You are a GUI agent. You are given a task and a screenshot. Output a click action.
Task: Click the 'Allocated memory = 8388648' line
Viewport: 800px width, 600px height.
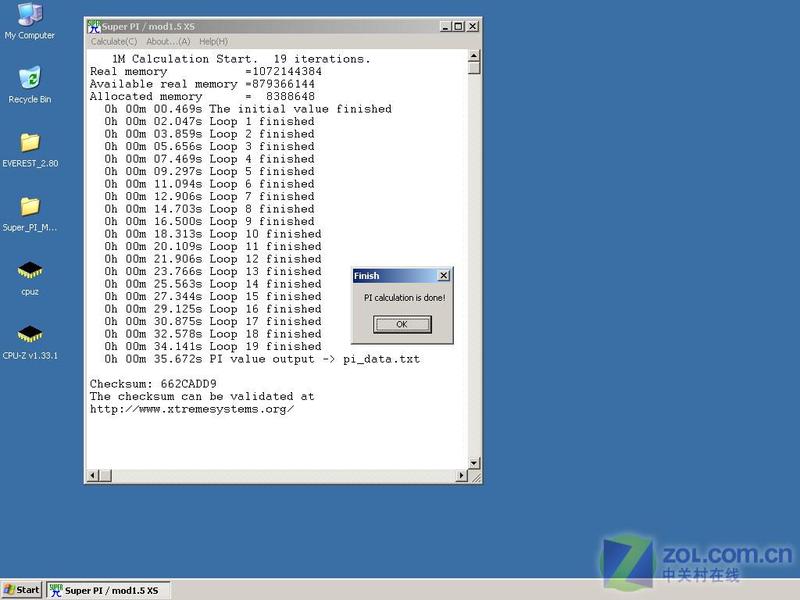pyautogui.click(x=202, y=96)
